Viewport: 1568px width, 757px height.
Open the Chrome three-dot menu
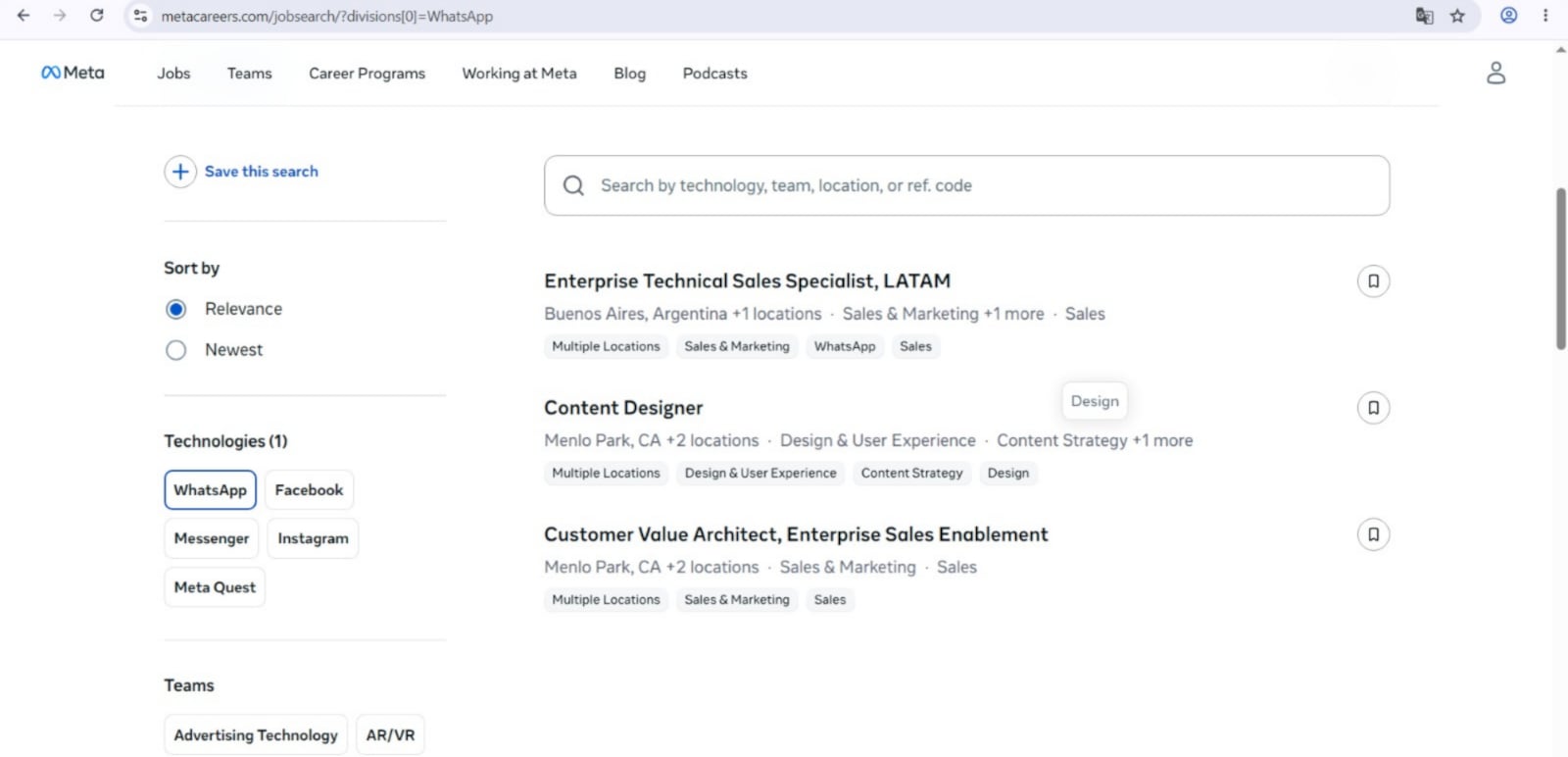point(1545,16)
